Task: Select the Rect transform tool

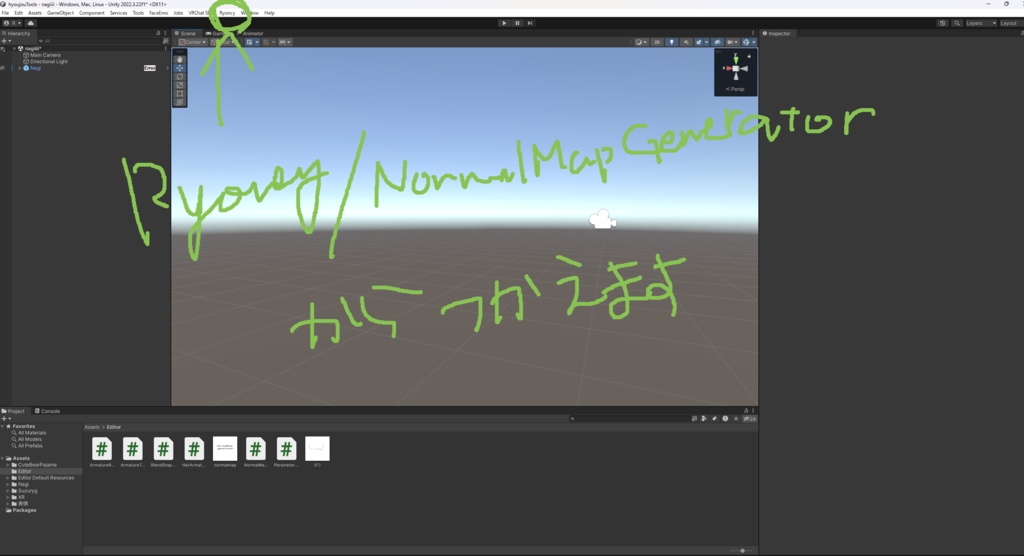Action: coord(180,93)
